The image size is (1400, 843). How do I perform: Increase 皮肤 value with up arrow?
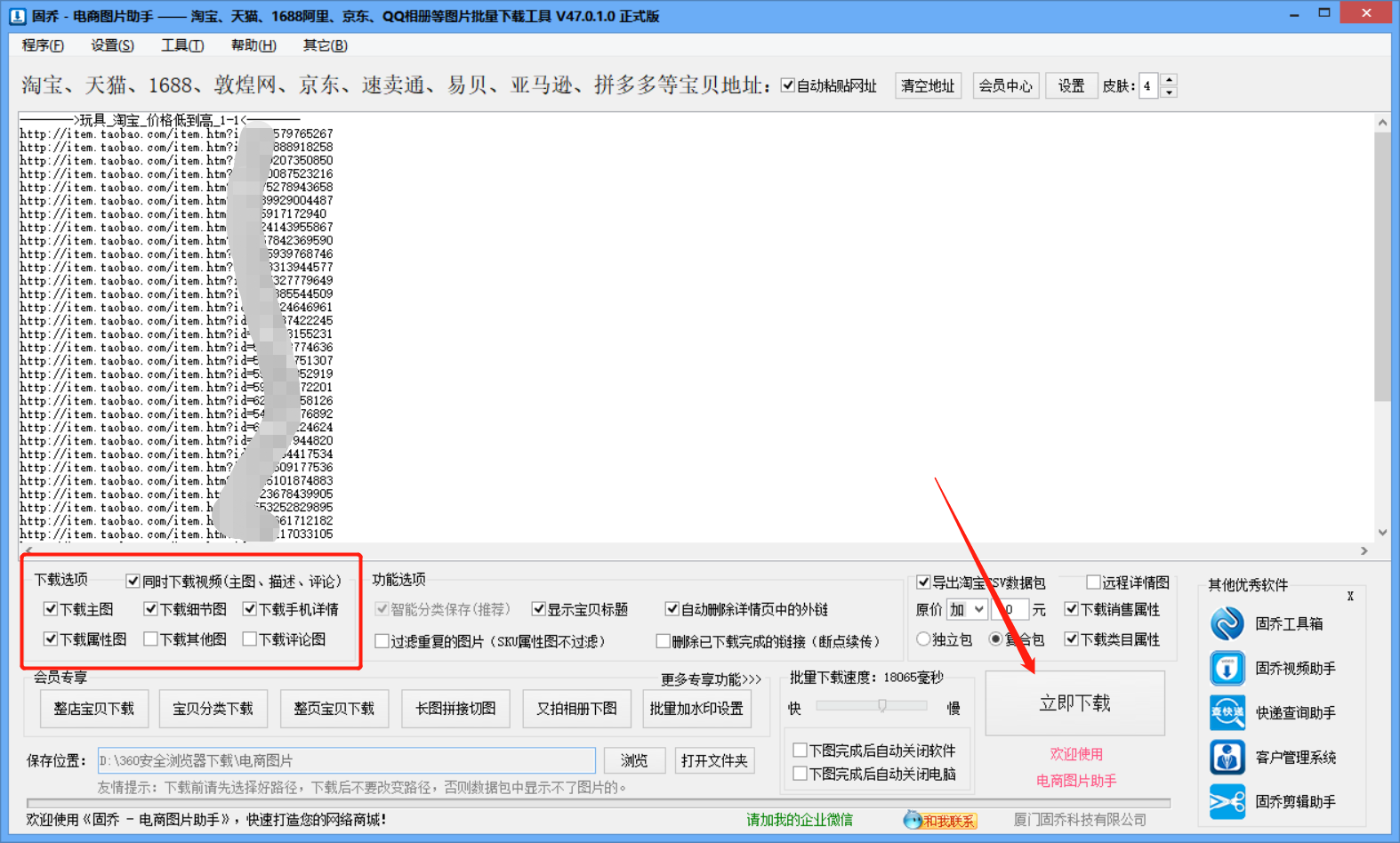point(1169,80)
